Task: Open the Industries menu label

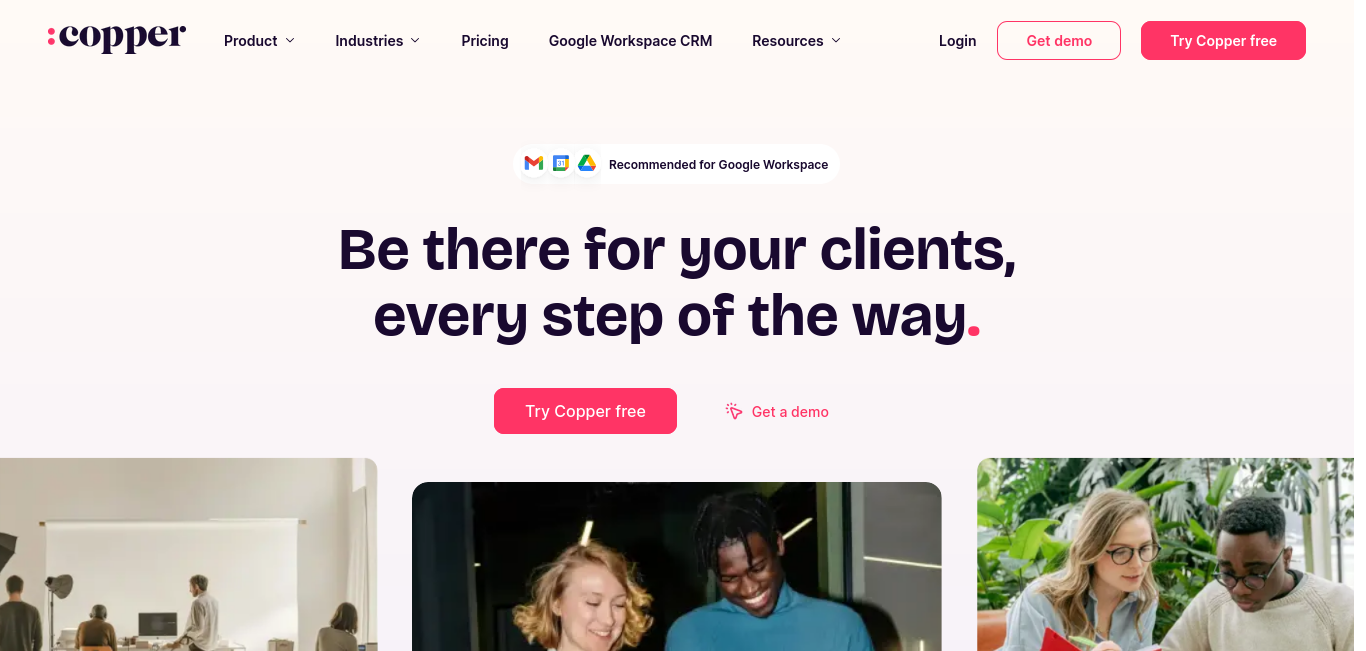Action: 369,41
